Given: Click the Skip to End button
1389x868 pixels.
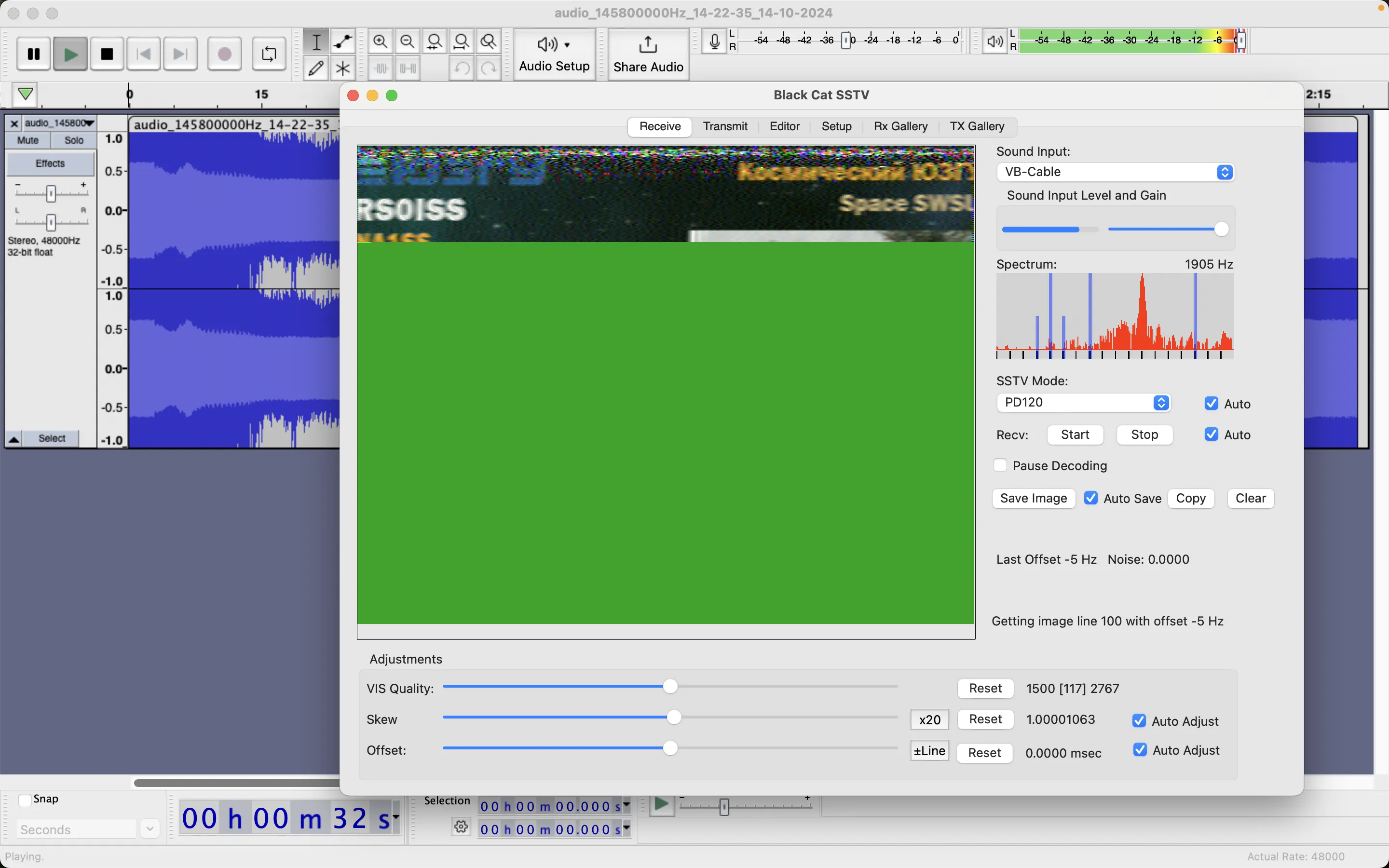Looking at the screenshot, I should (x=180, y=54).
